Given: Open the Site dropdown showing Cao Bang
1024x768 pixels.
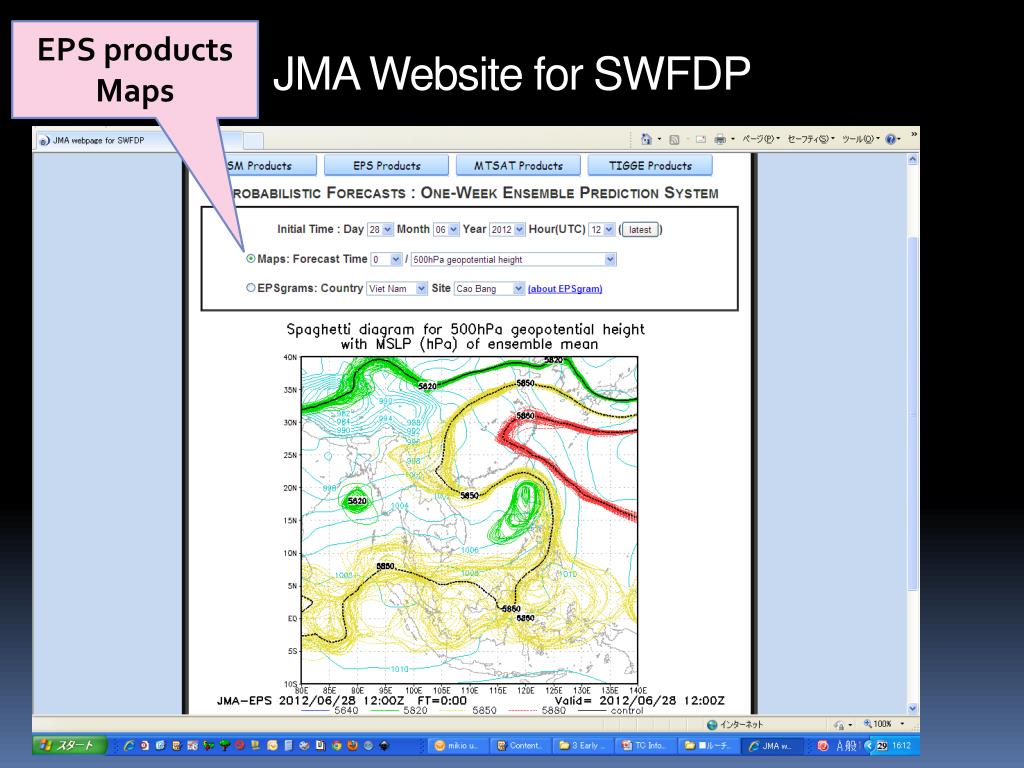Looking at the screenshot, I should pos(489,288).
